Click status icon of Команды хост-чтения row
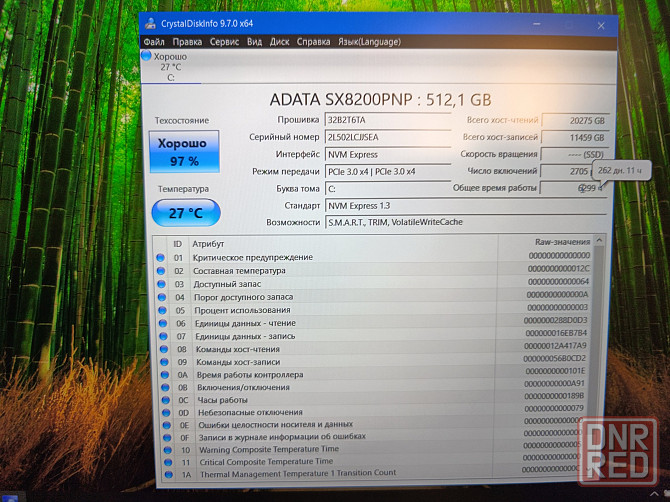Viewport: 670px width, 502px height. click(164, 349)
